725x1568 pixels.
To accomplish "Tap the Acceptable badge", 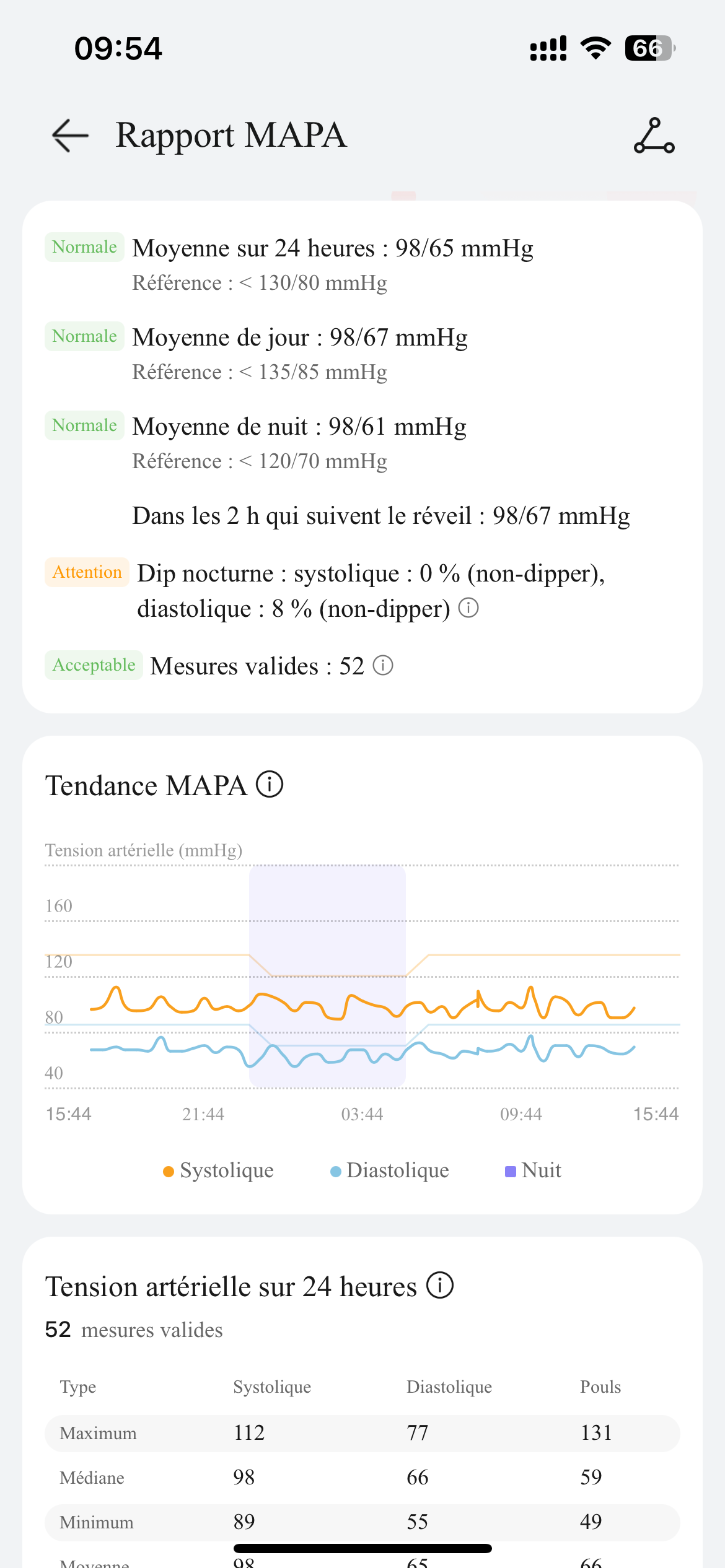I will click(x=94, y=665).
